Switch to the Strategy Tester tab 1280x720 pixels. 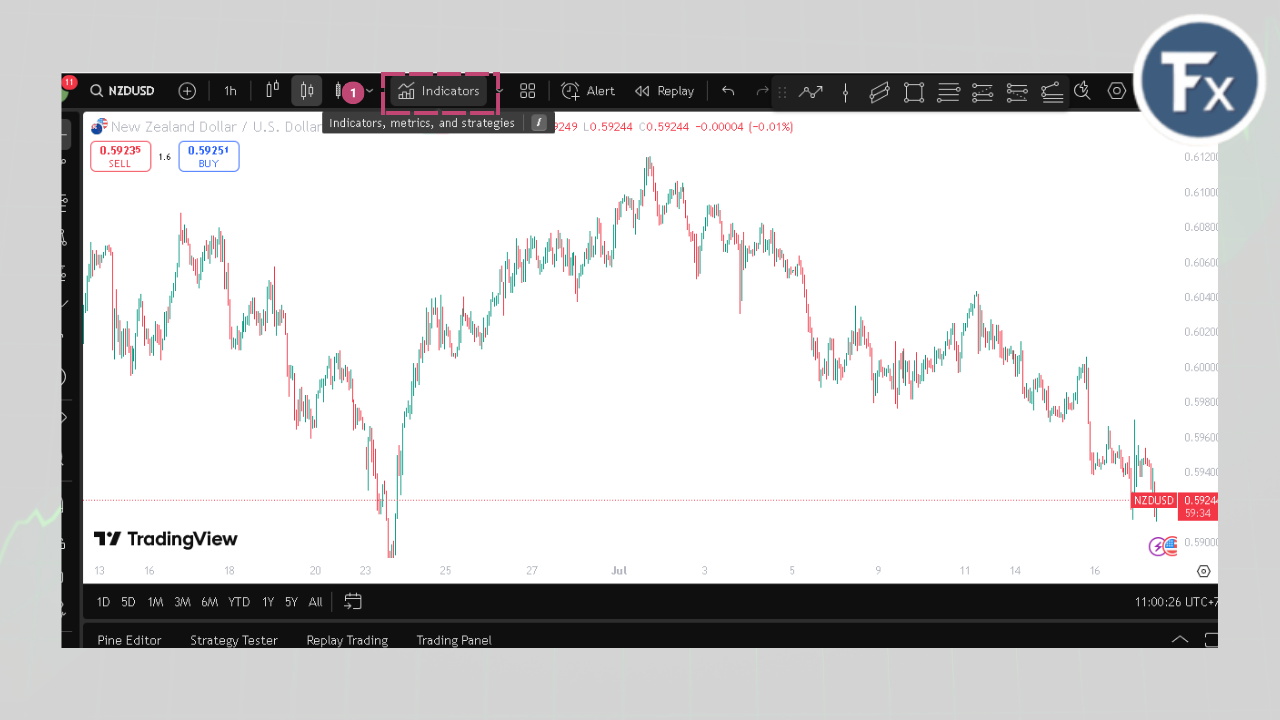click(234, 640)
